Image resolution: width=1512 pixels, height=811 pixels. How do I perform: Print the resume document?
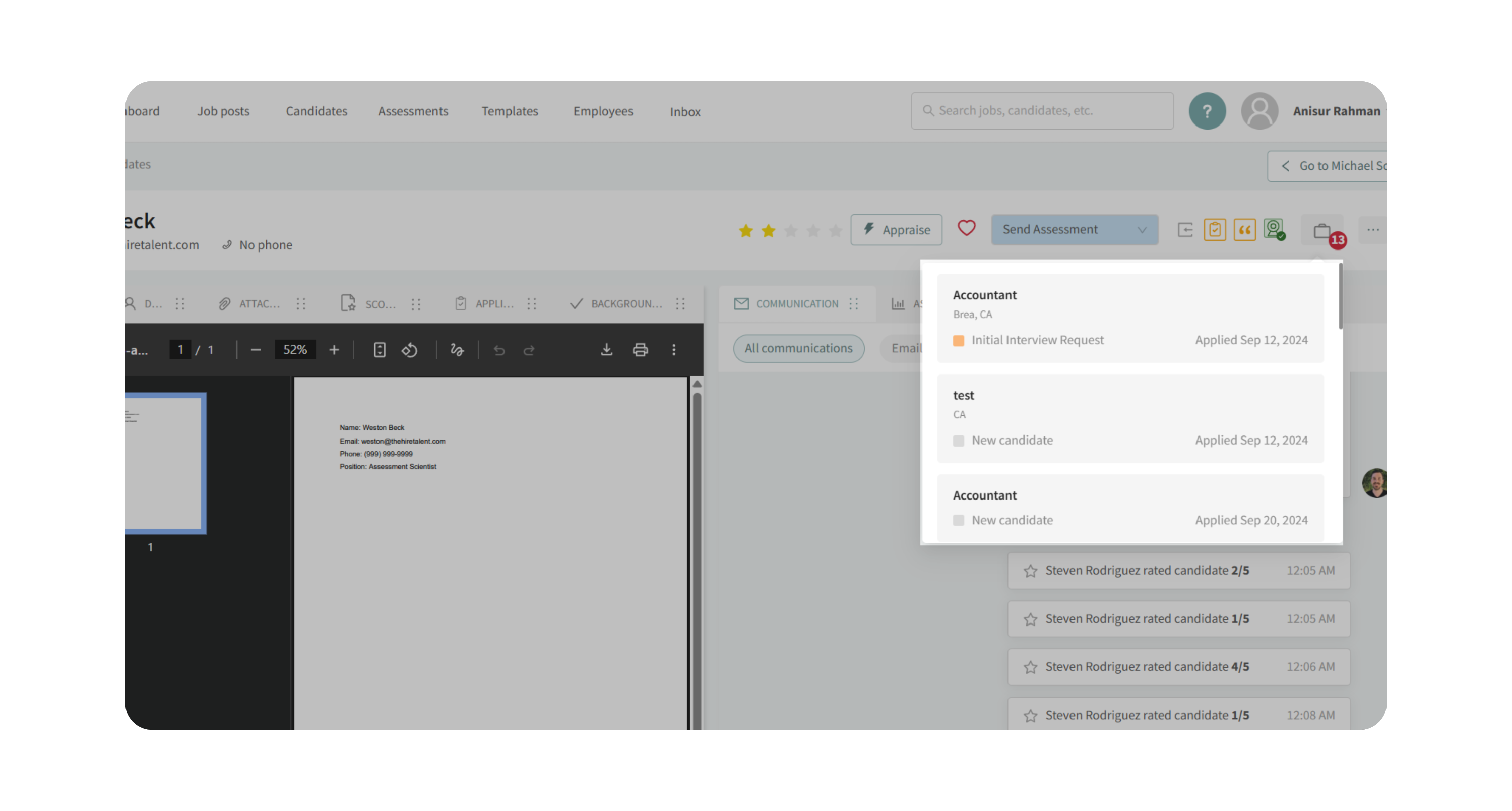pos(640,350)
